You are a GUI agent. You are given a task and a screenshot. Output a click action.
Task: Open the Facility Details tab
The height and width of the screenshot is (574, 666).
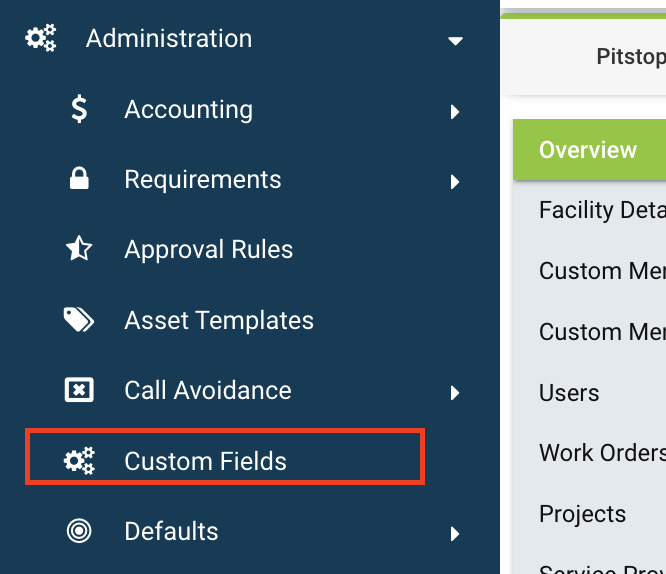[x=602, y=210]
